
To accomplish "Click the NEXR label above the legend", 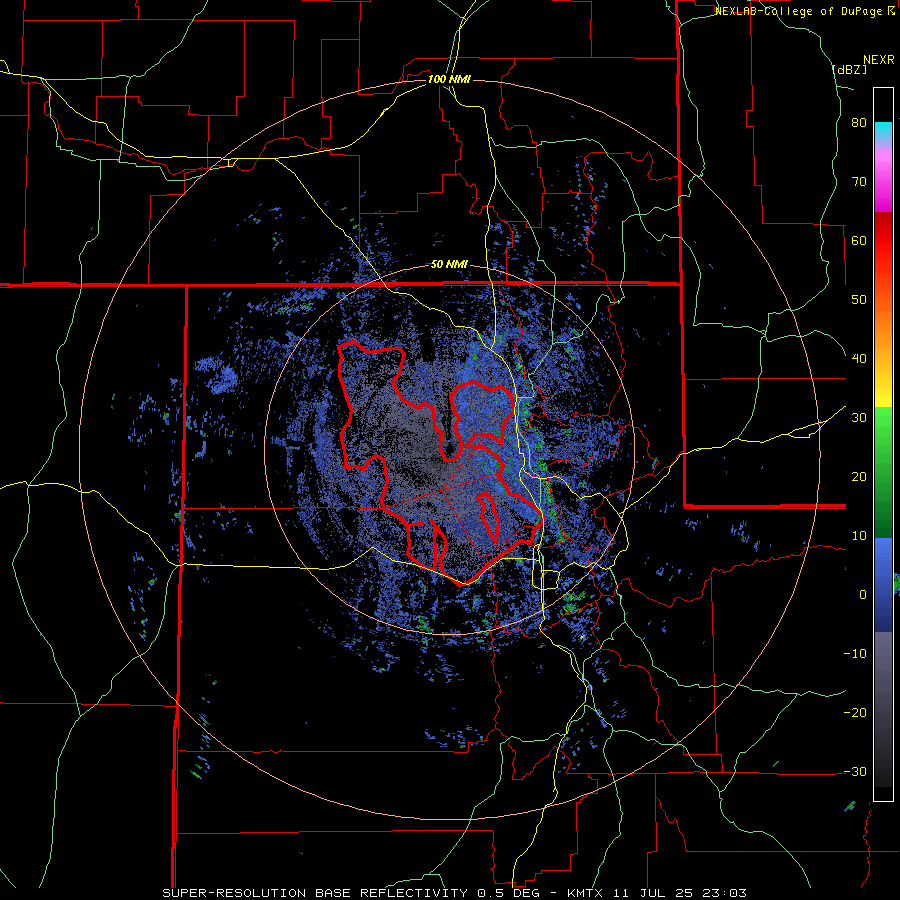I will tap(879, 60).
